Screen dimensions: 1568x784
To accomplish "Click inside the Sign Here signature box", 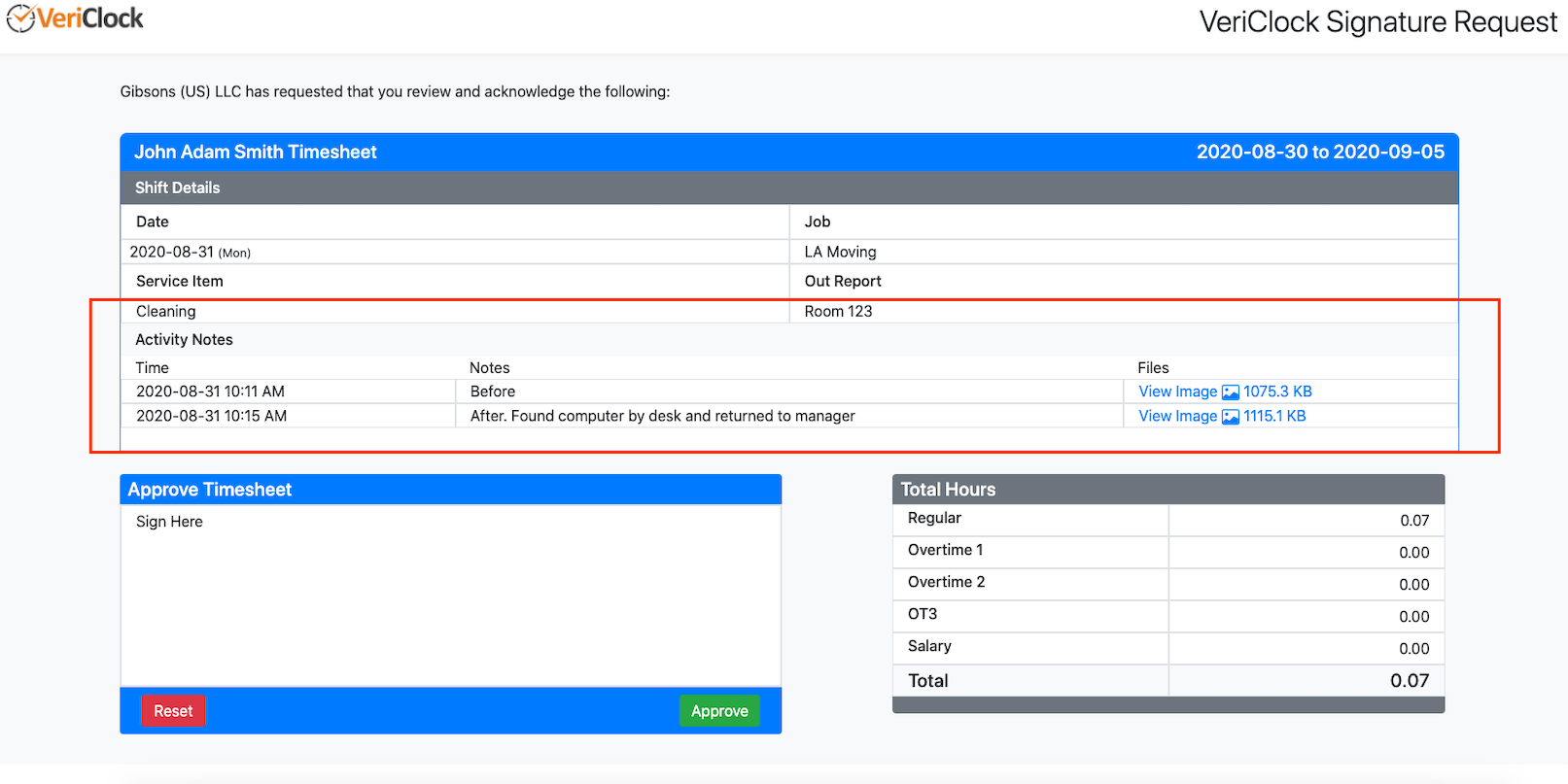I will 450,602.
